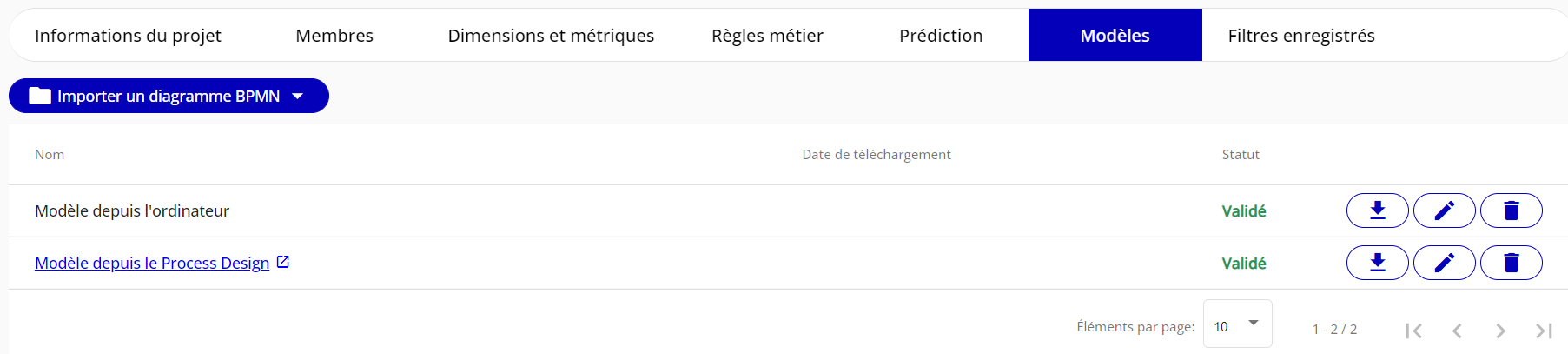Go to the previous page arrow
This screenshot has height=354, width=1568.
tap(1457, 331)
